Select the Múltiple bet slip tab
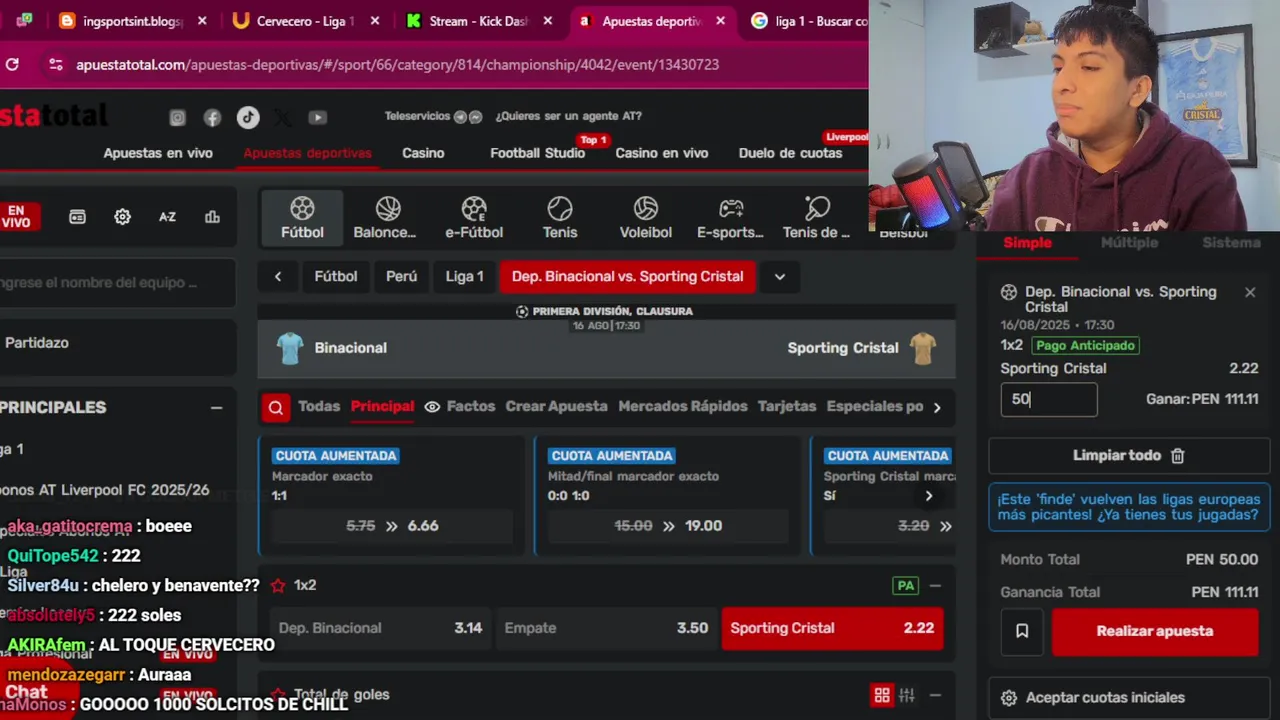 [1129, 243]
